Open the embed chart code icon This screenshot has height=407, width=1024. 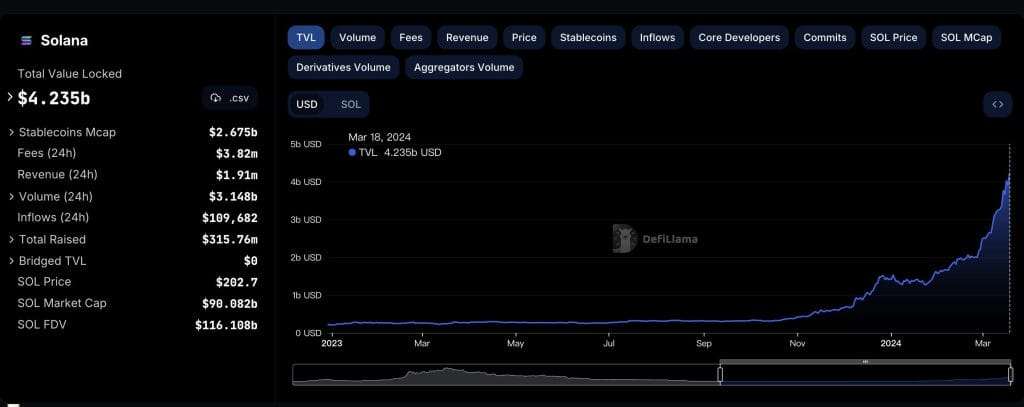pos(997,105)
